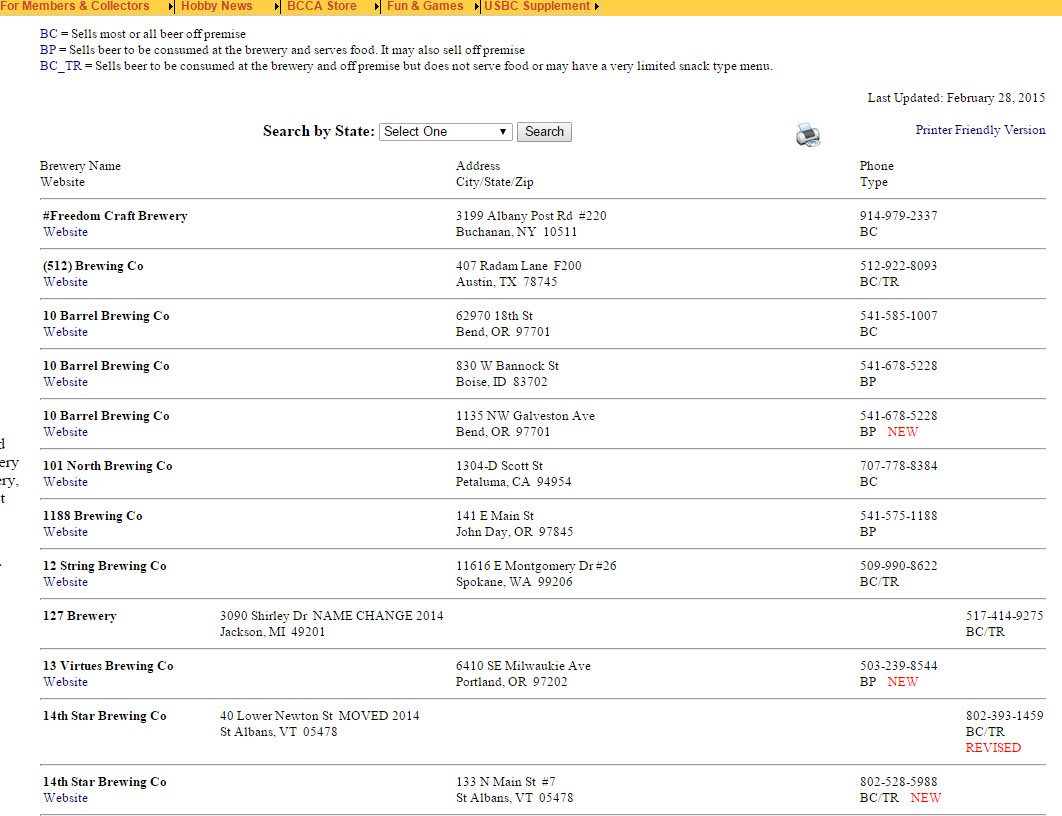Click phone number 707-778-8384
This screenshot has height=816, width=1062.
coord(899,466)
